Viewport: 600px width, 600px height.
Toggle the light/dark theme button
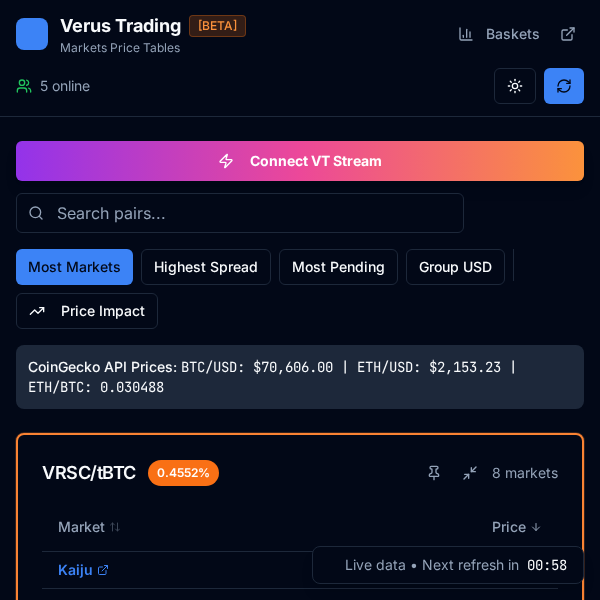[515, 86]
